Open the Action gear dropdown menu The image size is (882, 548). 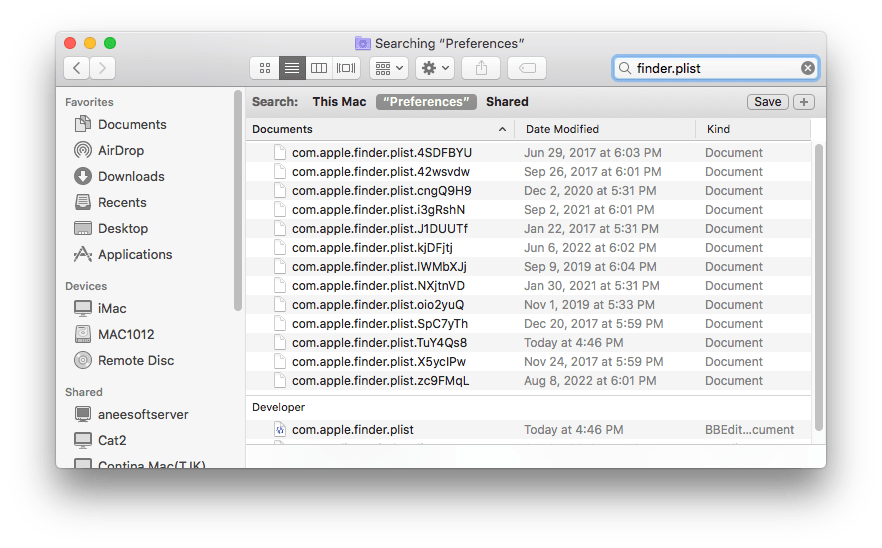point(435,68)
